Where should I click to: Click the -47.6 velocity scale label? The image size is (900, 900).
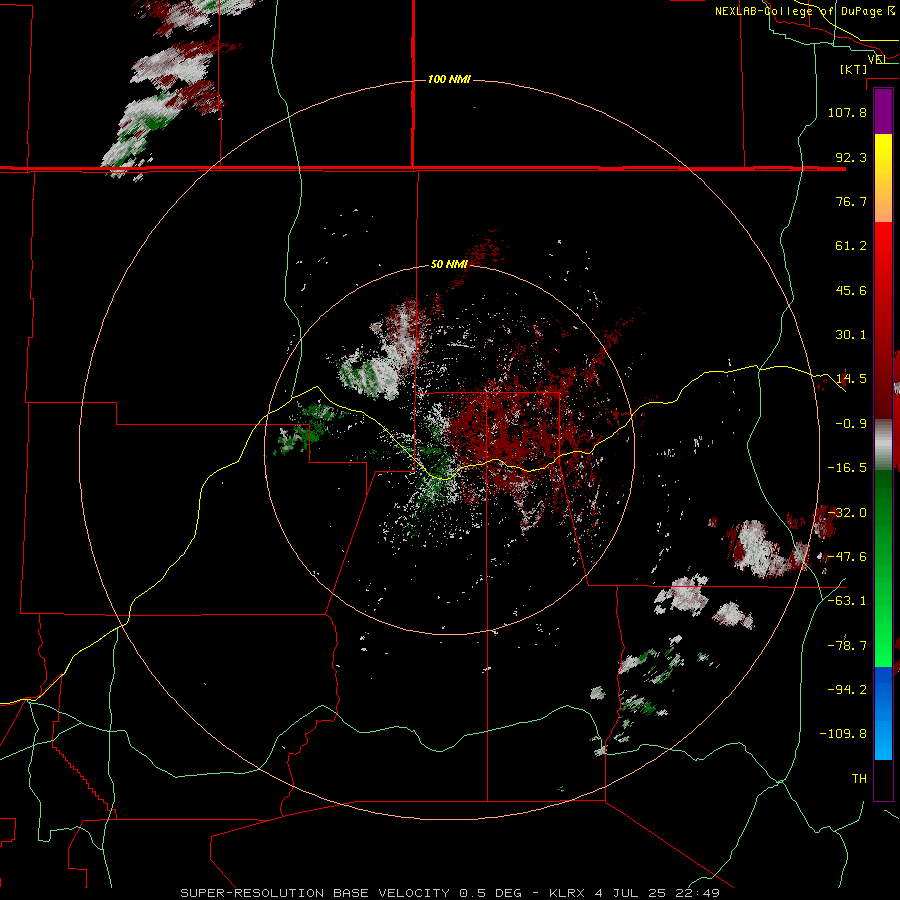pos(847,557)
